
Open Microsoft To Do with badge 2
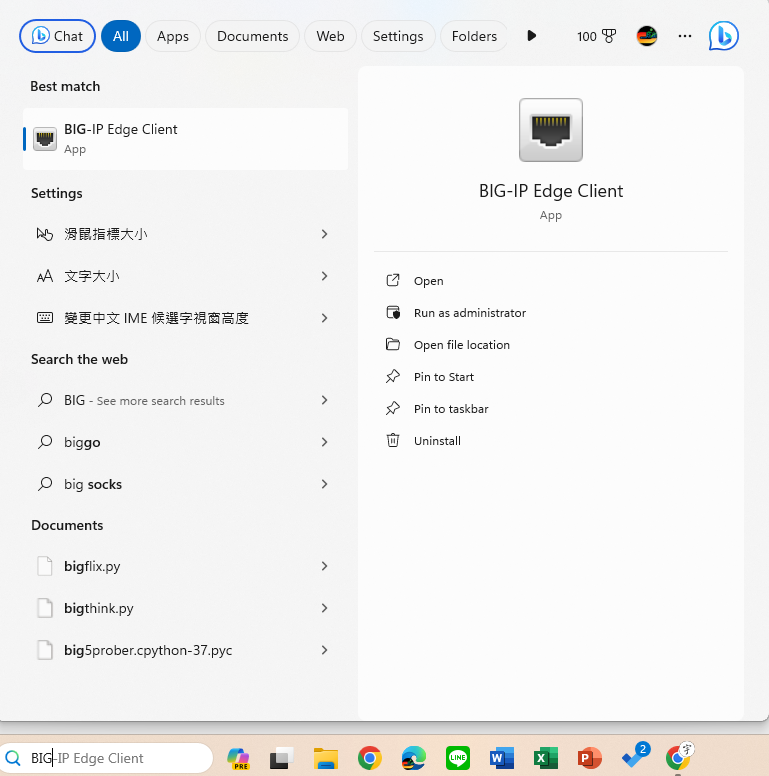pos(635,756)
